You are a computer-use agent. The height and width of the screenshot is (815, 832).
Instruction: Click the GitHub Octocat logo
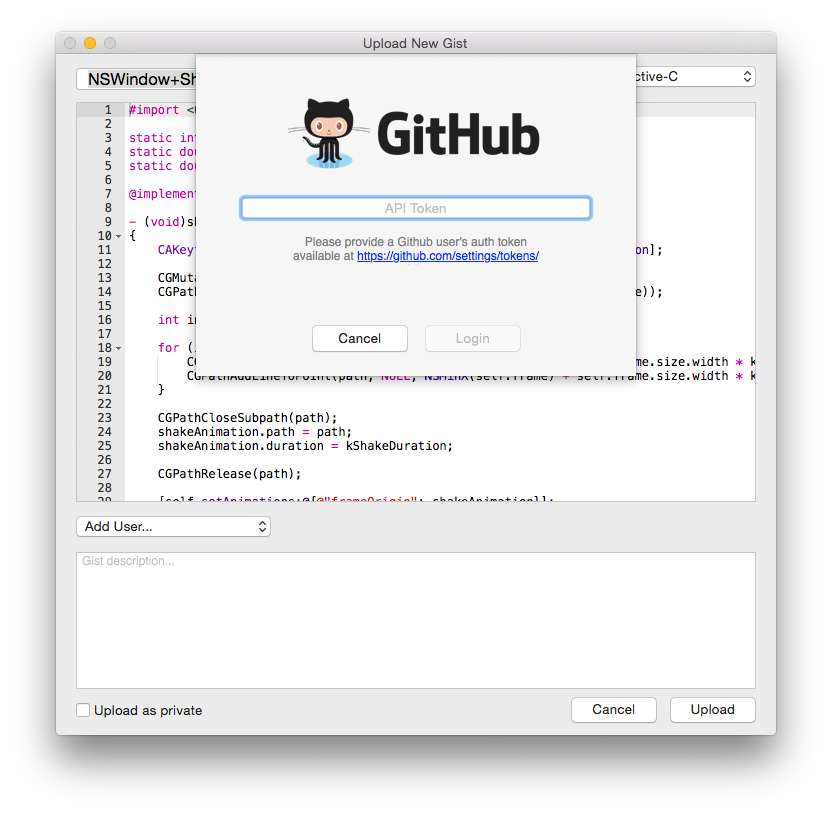pos(329,134)
